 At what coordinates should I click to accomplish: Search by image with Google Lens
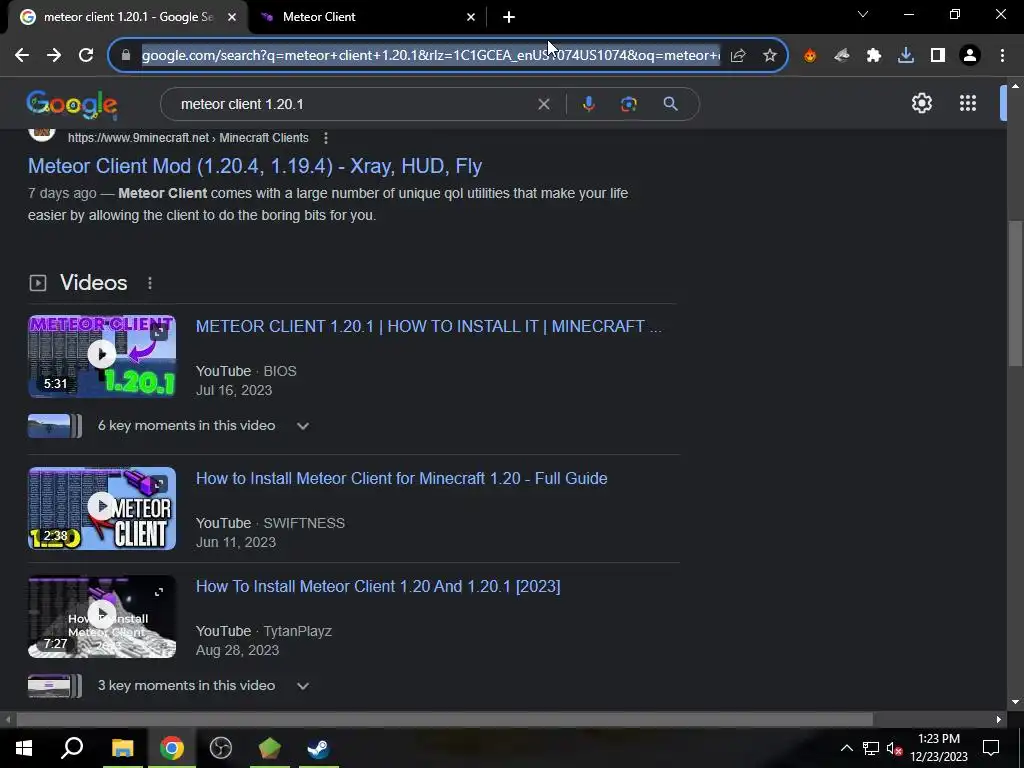click(x=628, y=104)
